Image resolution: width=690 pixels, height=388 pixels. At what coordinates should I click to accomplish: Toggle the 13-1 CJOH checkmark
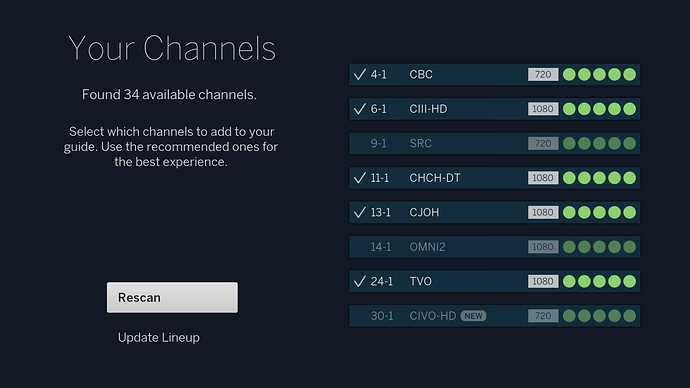(x=360, y=212)
